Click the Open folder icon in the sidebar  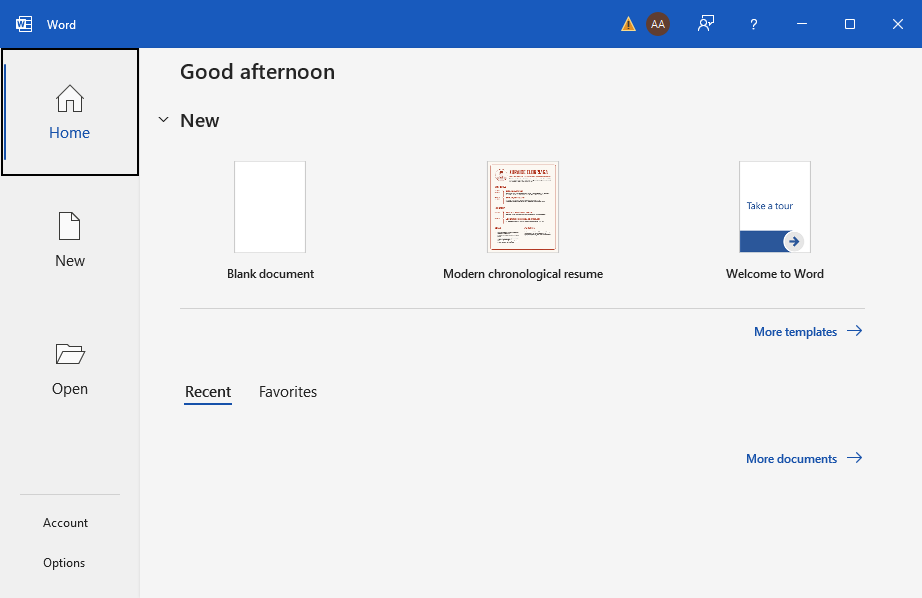coord(69,354)
